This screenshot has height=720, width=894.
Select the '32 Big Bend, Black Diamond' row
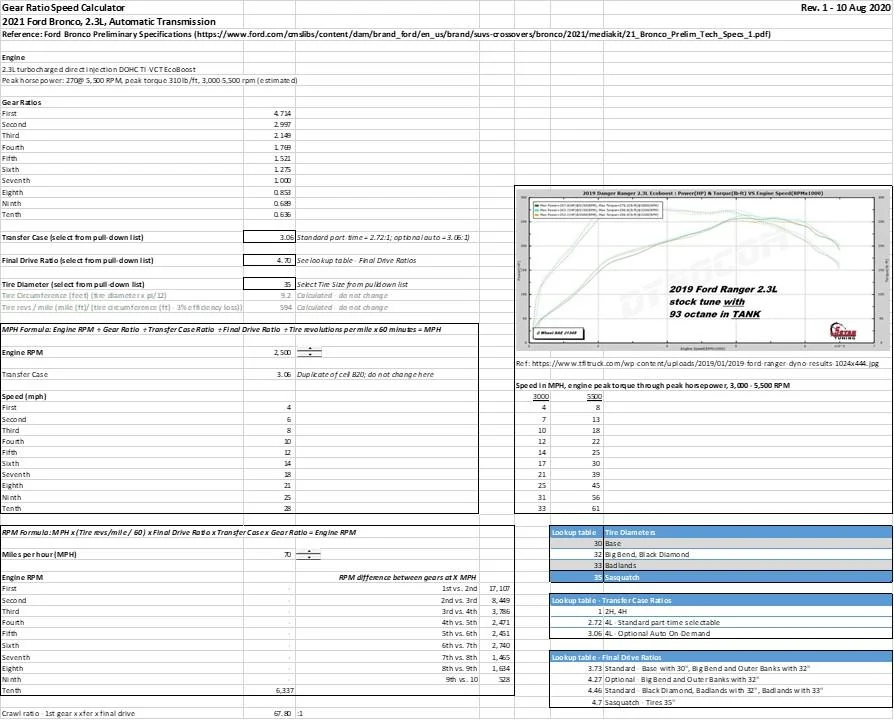(721, 554)
